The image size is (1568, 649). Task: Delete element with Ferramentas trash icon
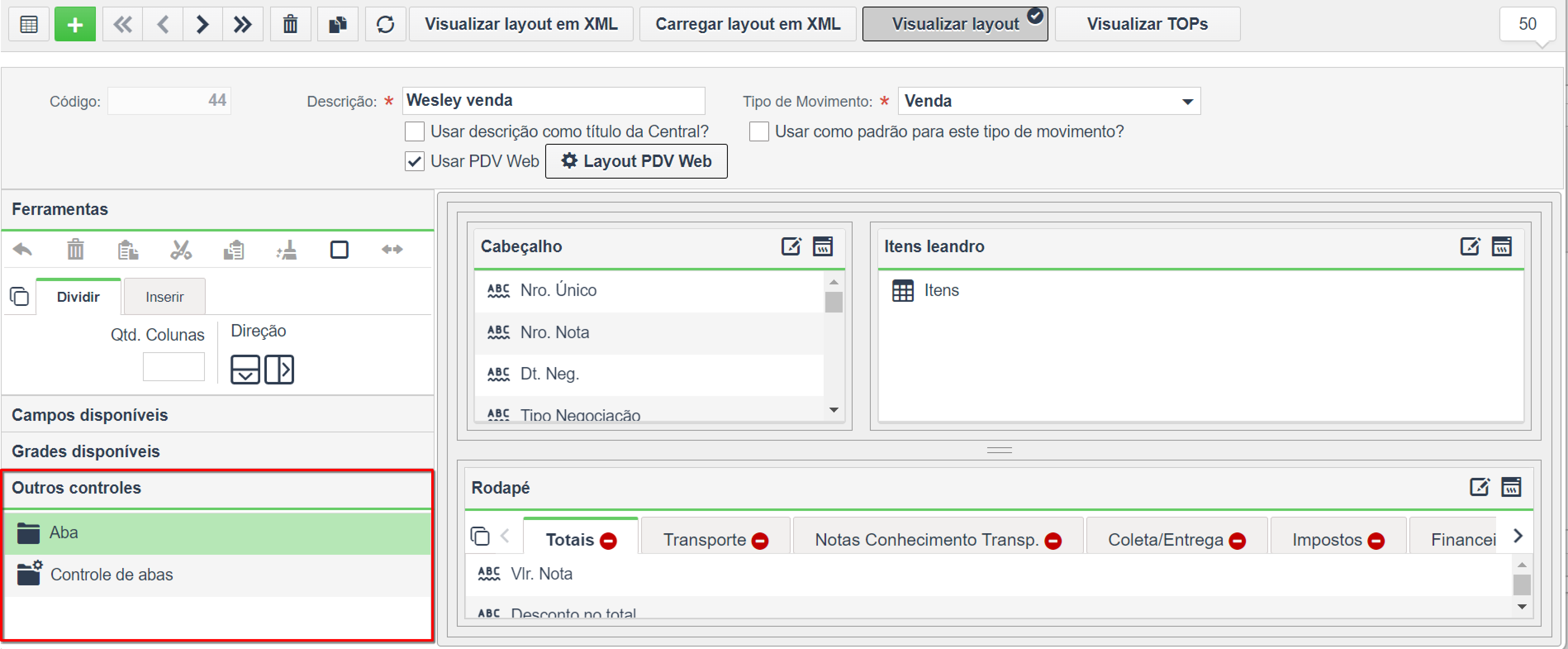pyautogui.click(x=76, y=249)
